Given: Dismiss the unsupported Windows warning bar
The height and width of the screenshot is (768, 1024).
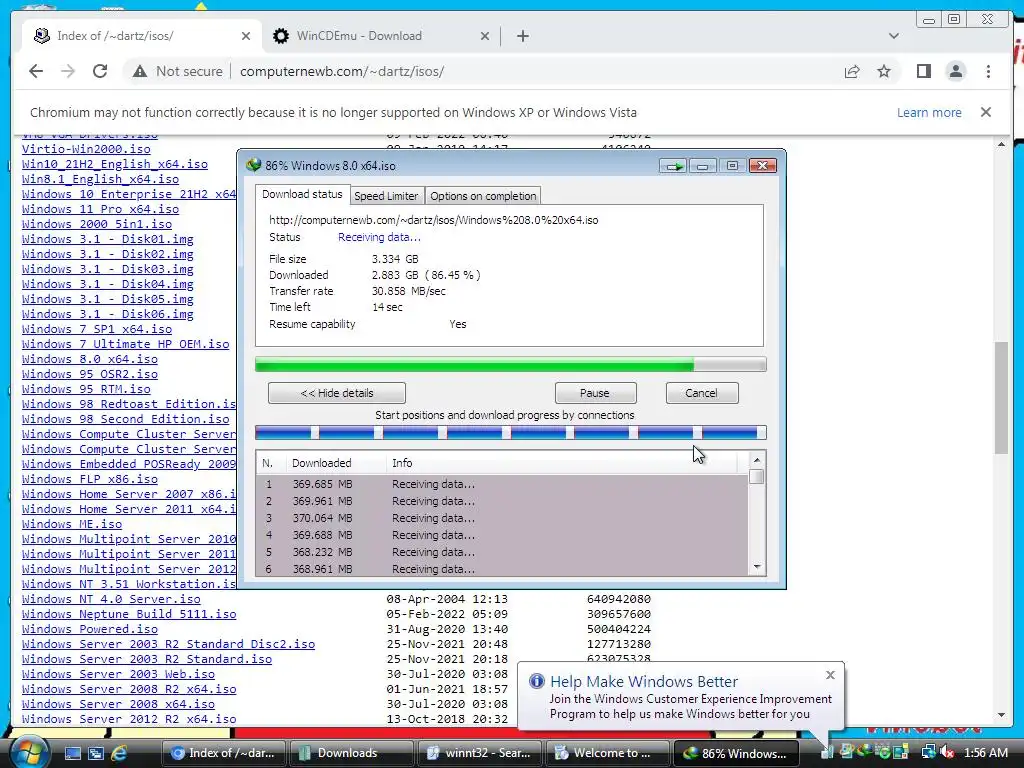Looking at the screenshot, I should [986, 112].
